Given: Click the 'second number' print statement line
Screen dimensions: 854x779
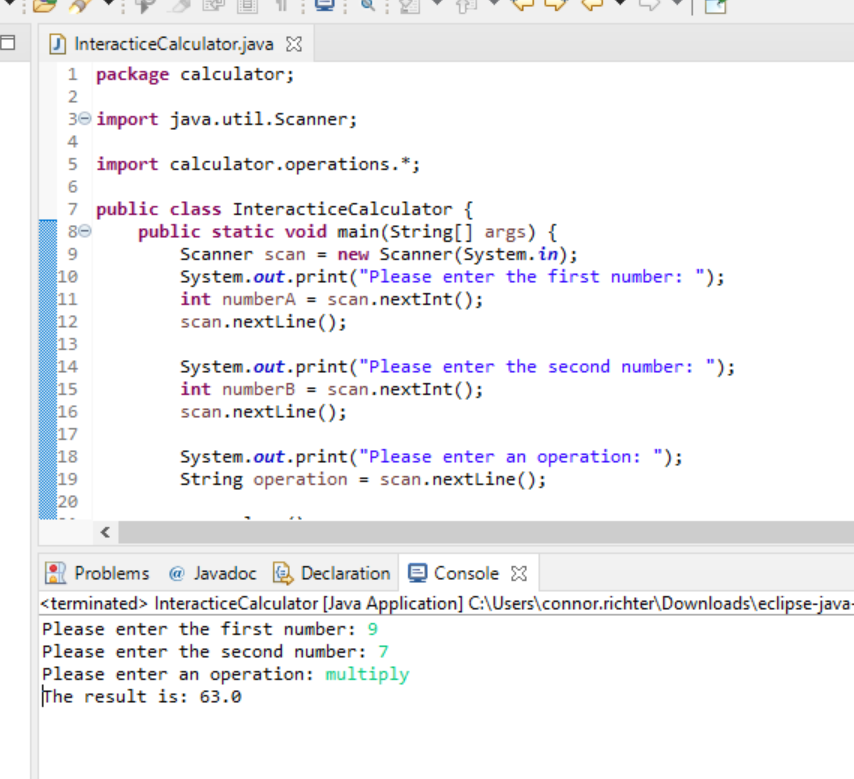Looking at the screenshot, I should [458, 367].
